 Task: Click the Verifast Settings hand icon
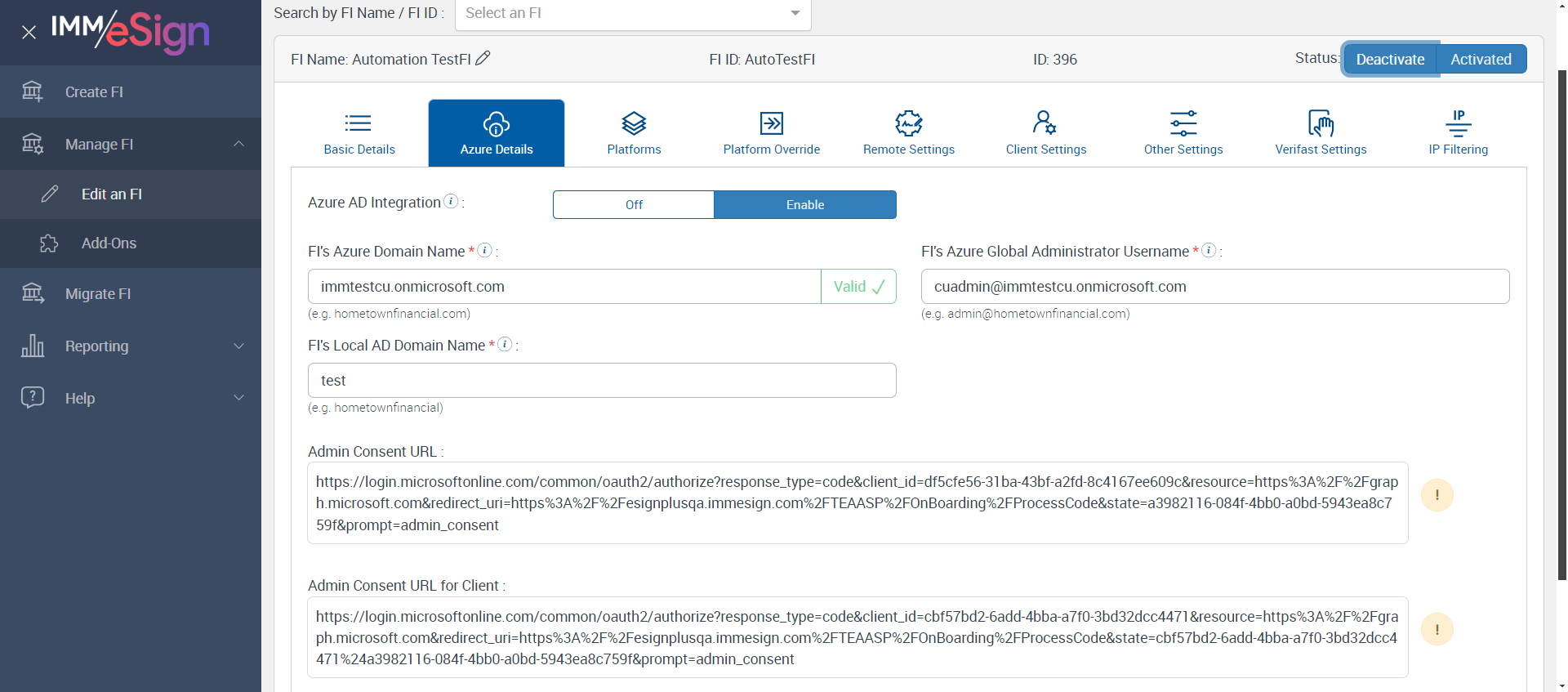click(x=1321, y=123)
